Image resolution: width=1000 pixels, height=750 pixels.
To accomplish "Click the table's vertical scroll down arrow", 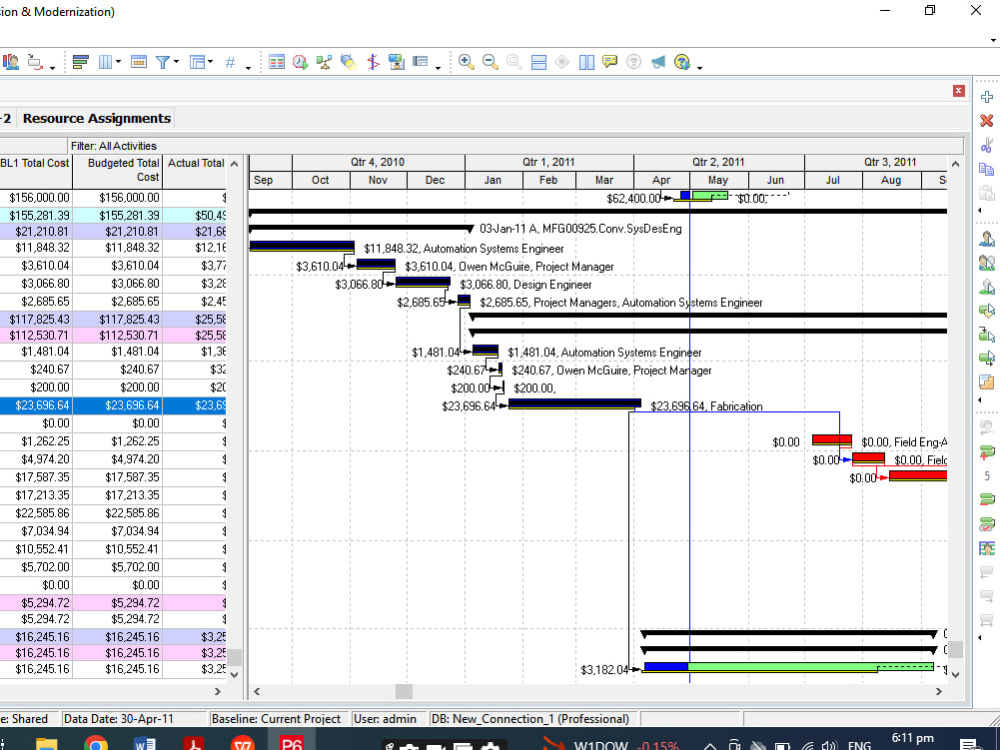I will click(x=234, y=674).
